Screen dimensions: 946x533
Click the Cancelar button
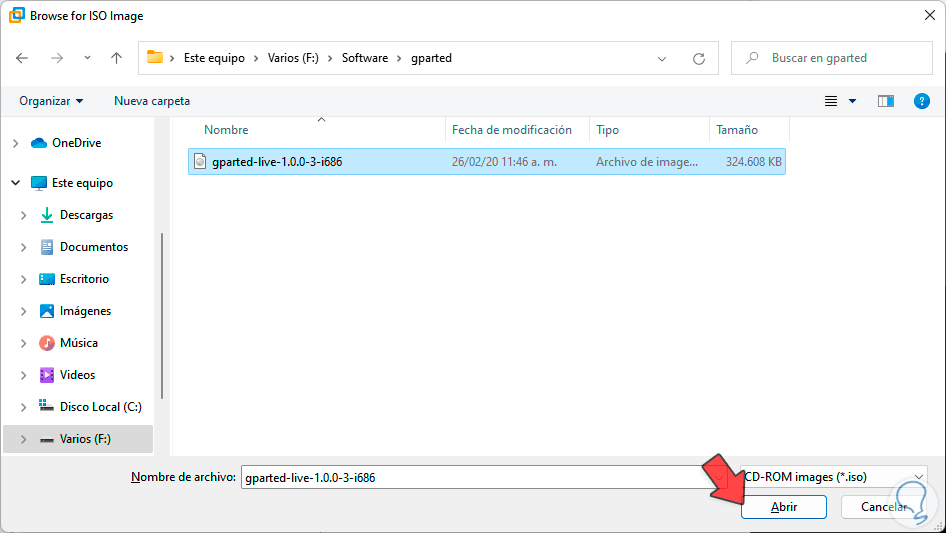pos(883,507)
